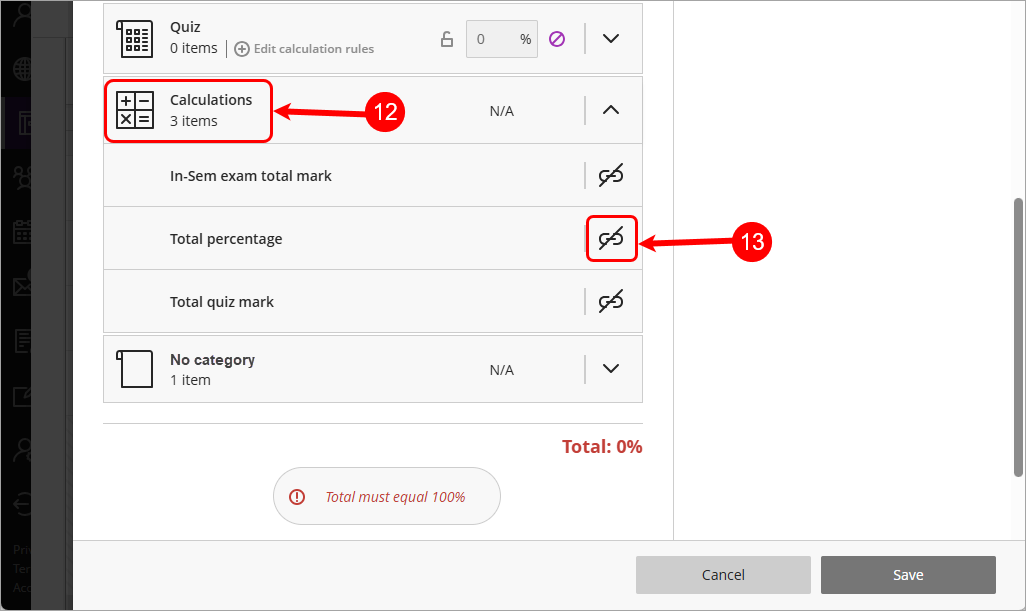Click the Quiz category icon

(135, 39)
